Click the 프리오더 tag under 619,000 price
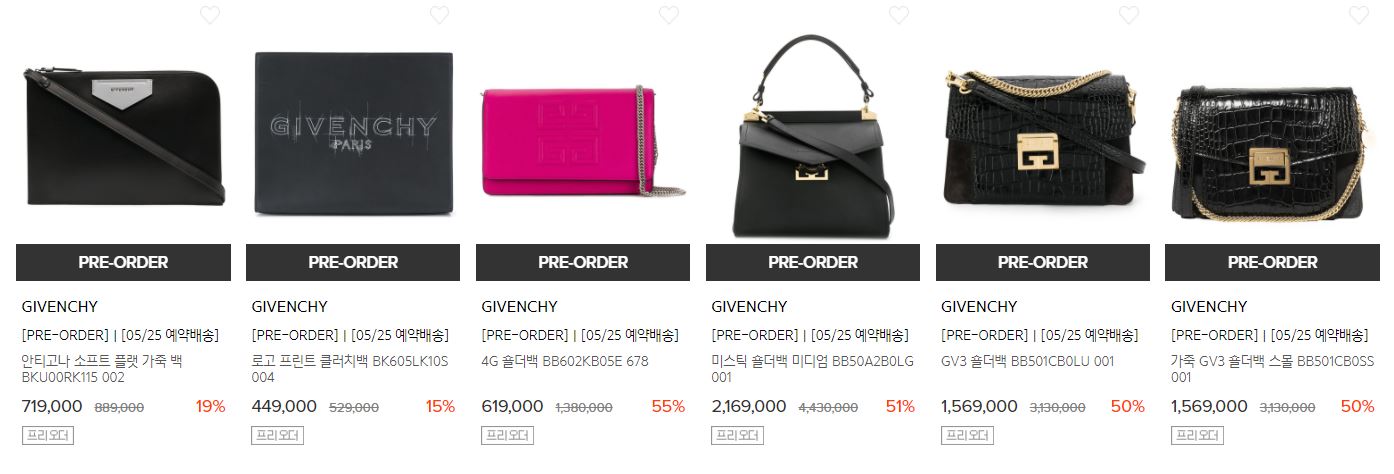The width and height of the screenshot is (1394, 474). pos(508,436)
